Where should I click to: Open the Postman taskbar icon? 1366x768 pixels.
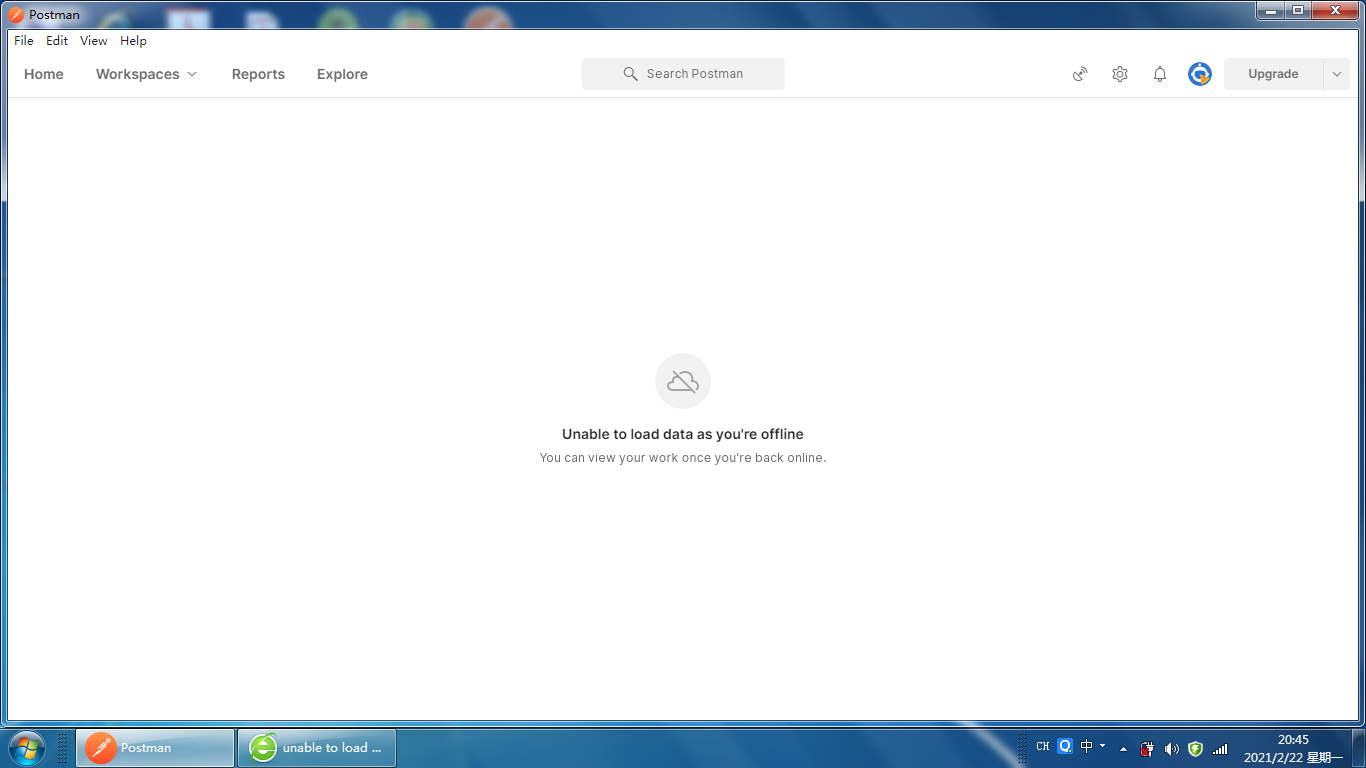(154, 747)
